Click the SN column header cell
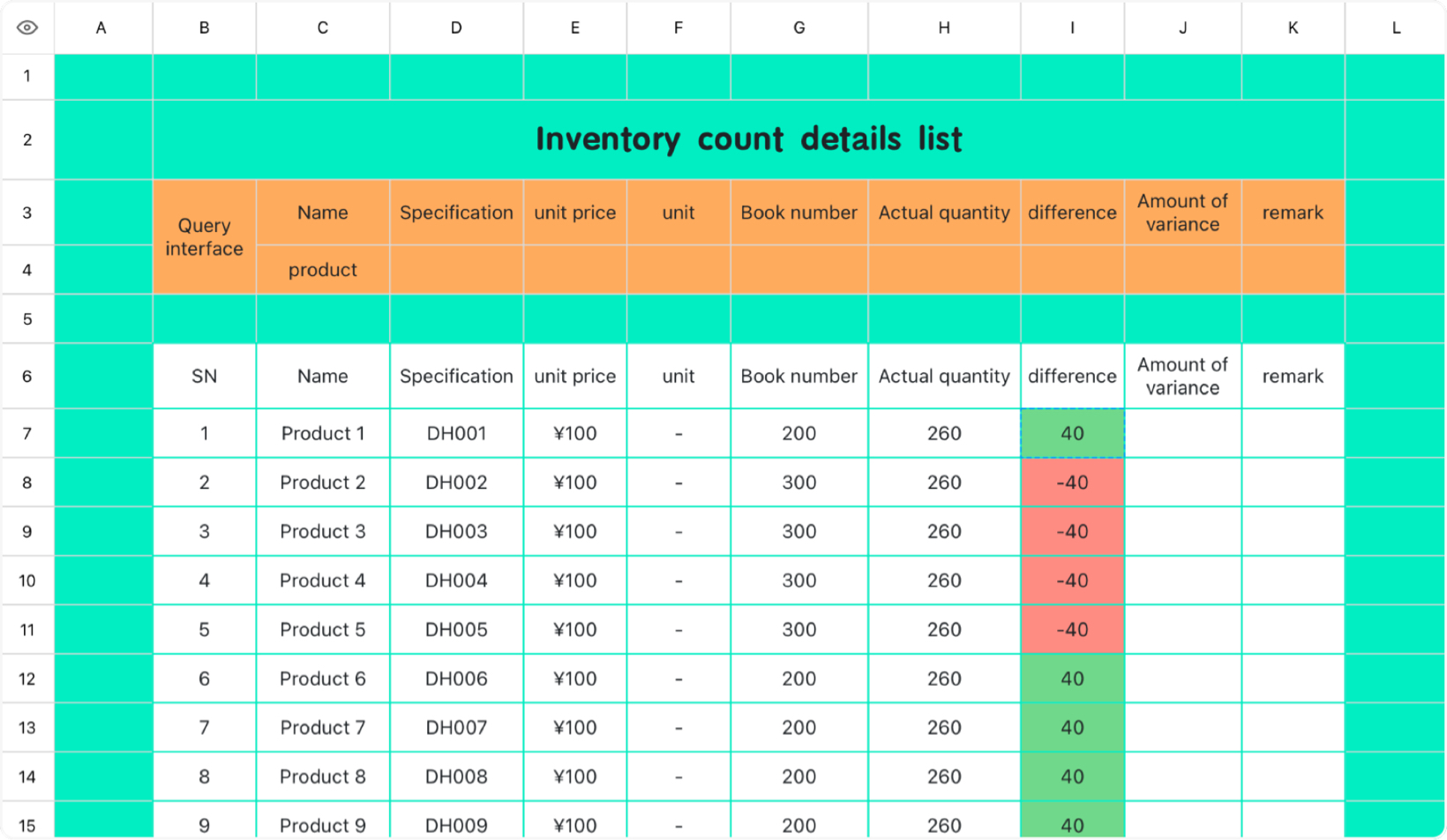 coord(205,376)
